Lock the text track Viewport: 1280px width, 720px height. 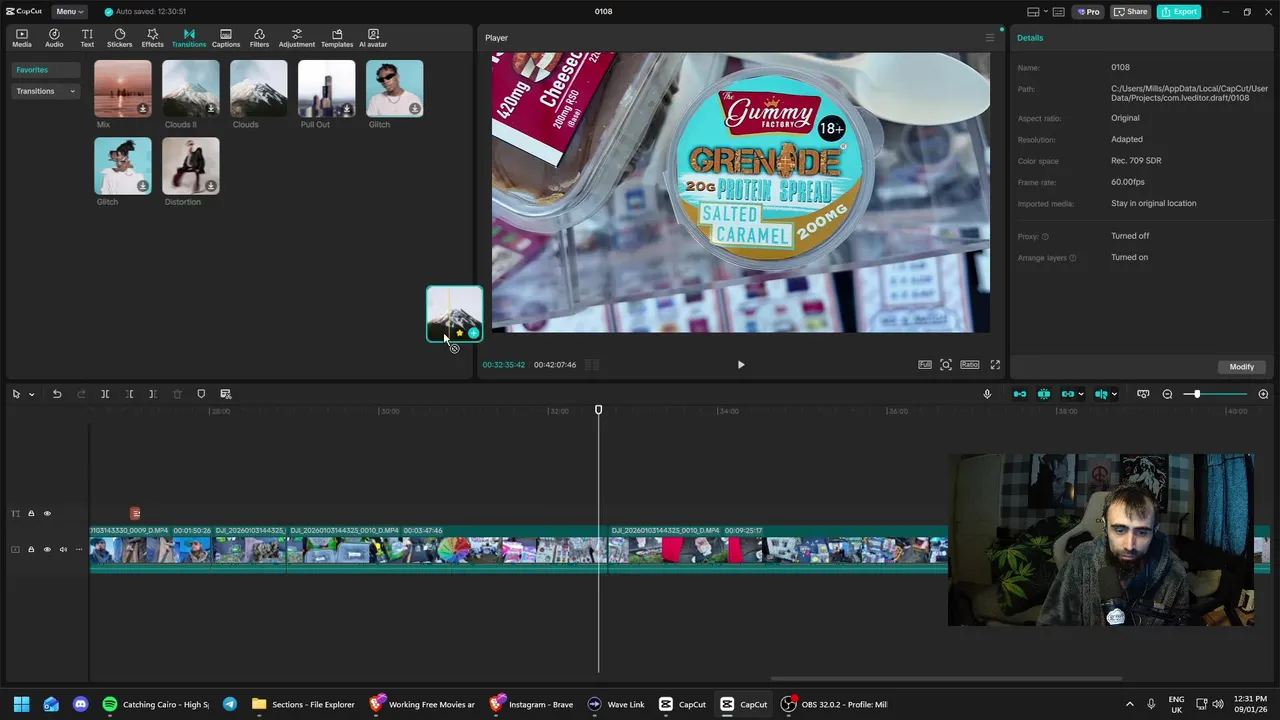pyautogui.click(x=31, y=514)
